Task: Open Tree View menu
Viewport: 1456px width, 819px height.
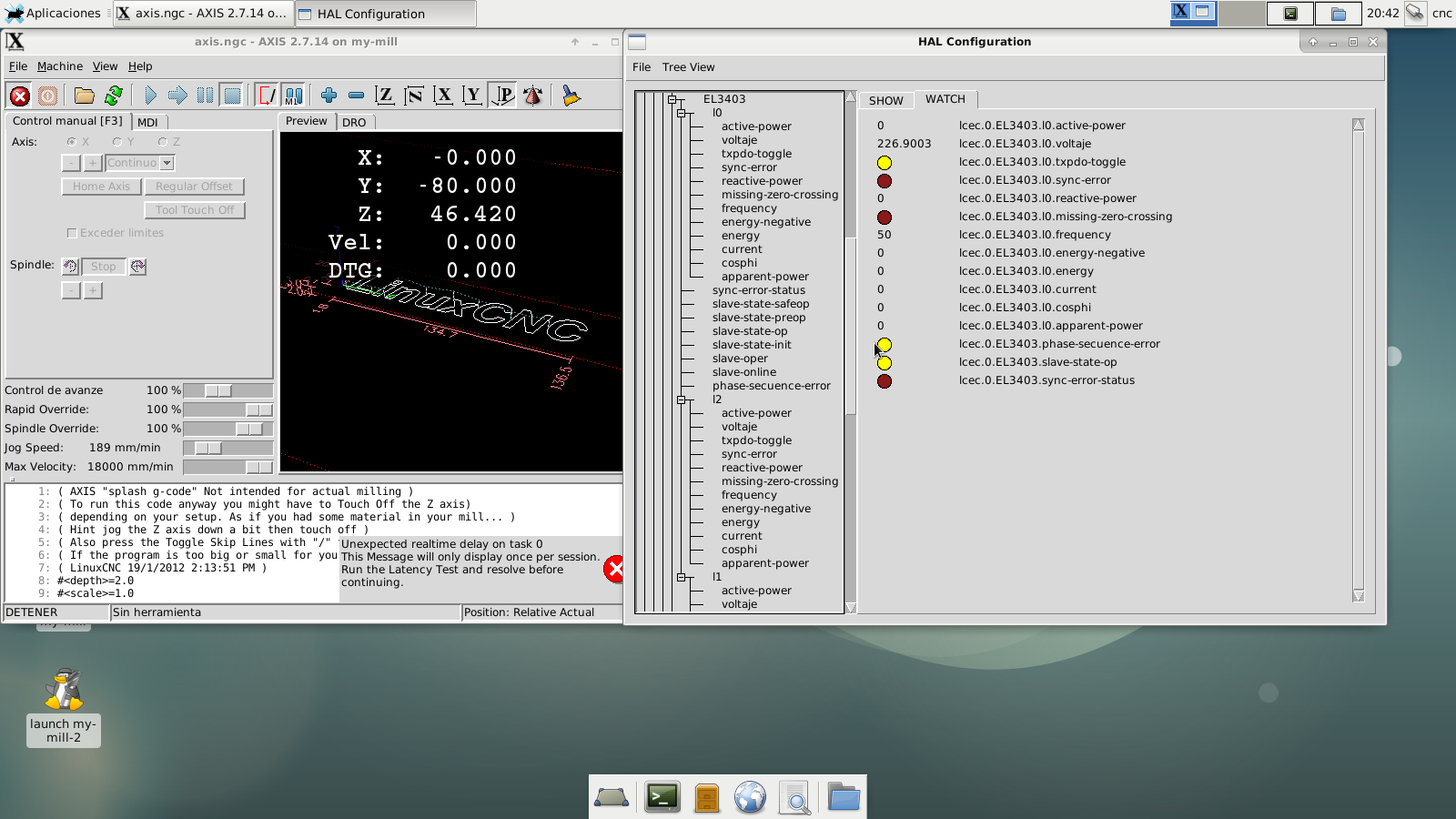Action: tap(688, 67)
